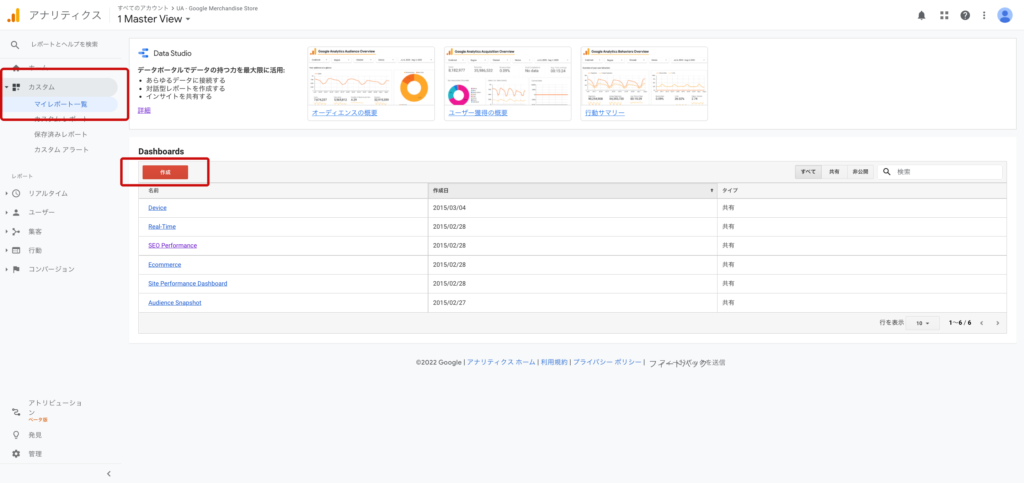
Task: Open the help question-mark icon
Action: (965, 16)
